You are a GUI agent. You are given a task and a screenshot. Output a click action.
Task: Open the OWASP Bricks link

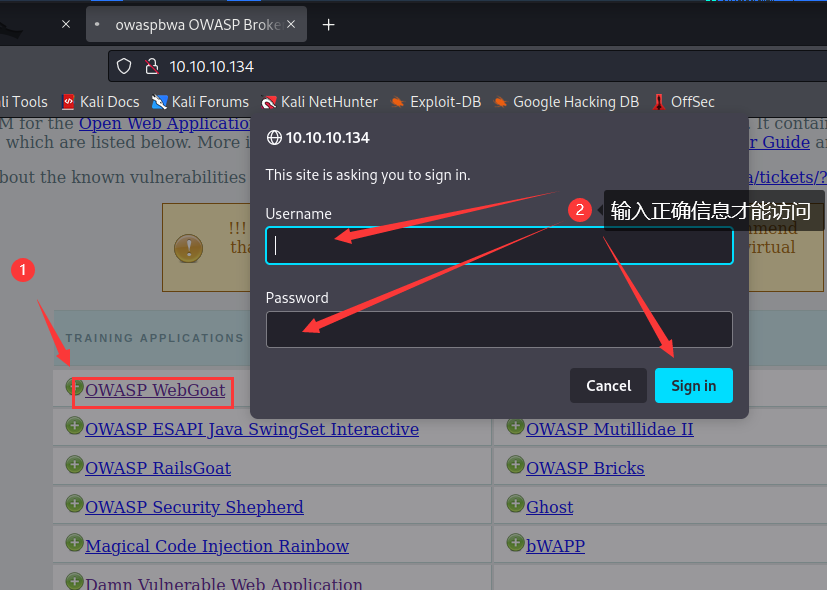pos(585,468)
